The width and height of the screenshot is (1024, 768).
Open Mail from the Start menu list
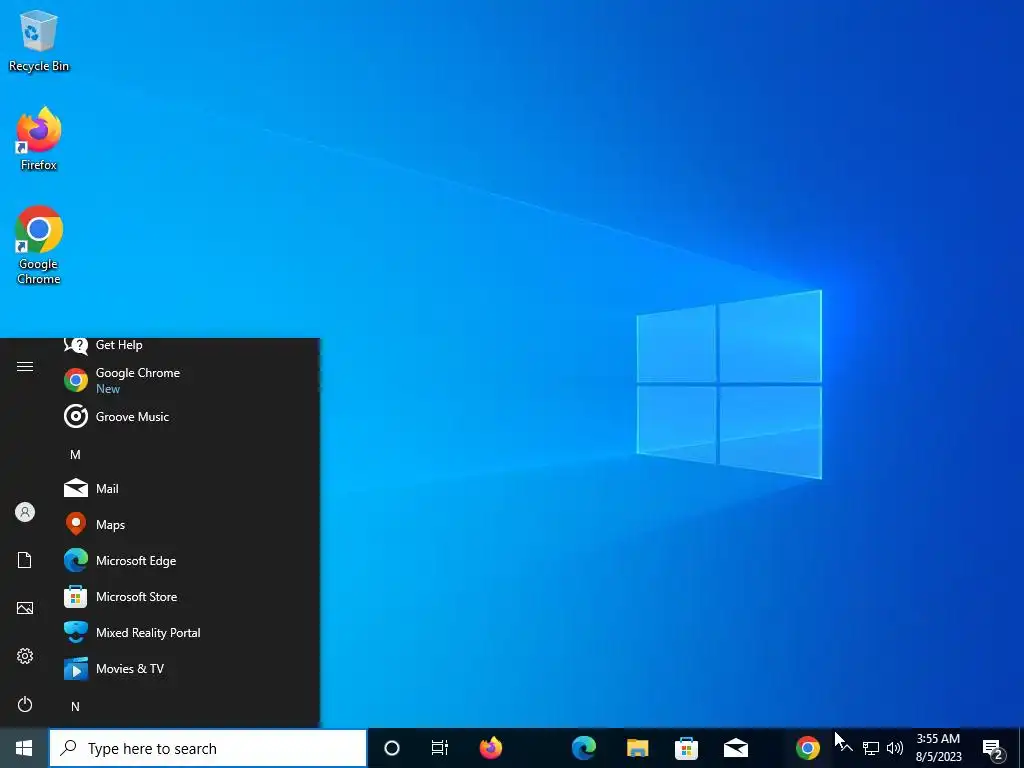(187, 488)
